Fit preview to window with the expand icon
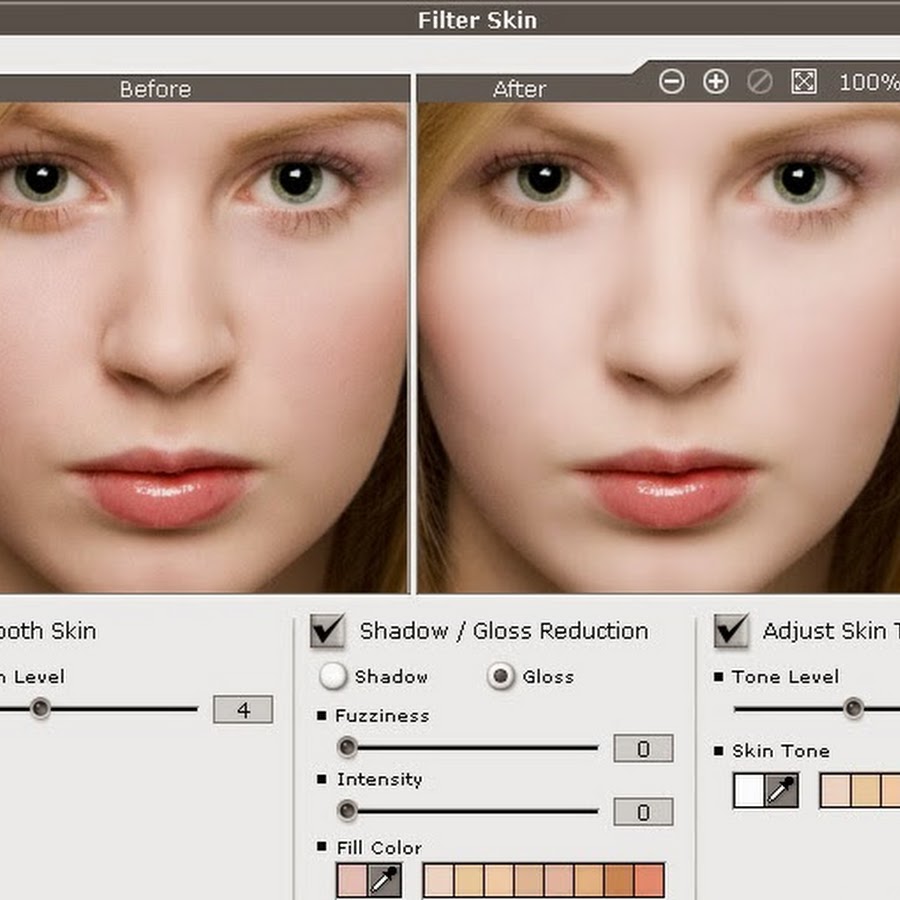 point(804,82)
